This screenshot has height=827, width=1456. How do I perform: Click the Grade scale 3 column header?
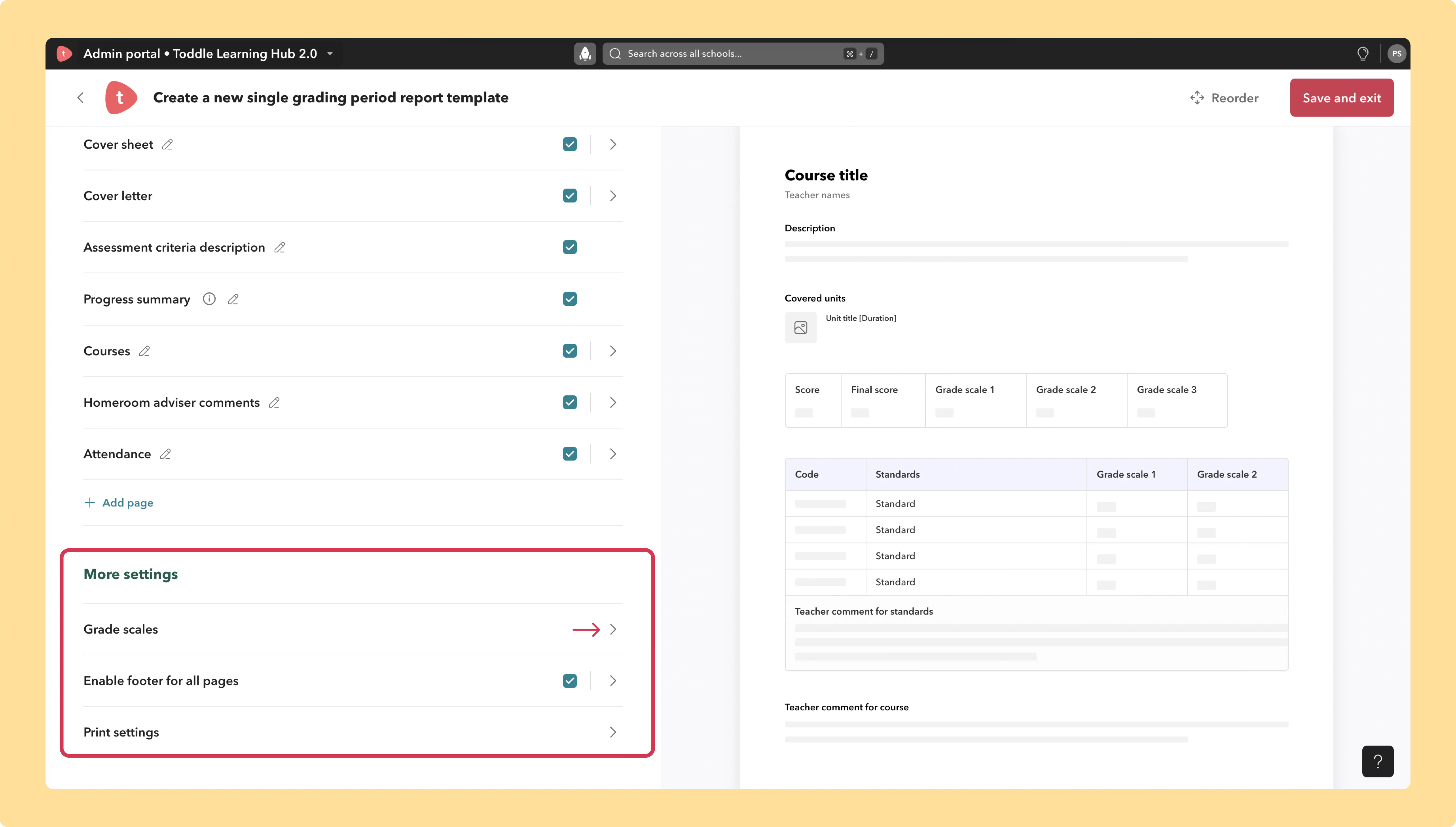[1166, 390]
